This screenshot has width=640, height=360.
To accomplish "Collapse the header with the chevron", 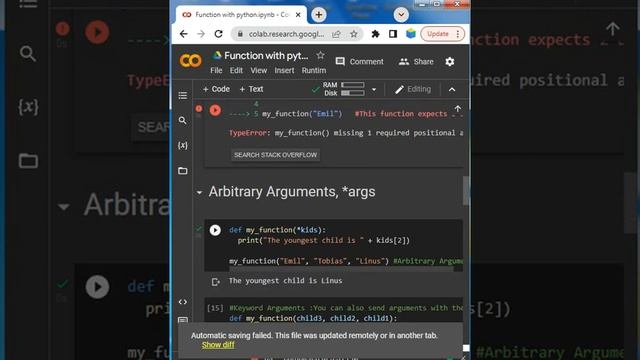I will tap(452, 89).
